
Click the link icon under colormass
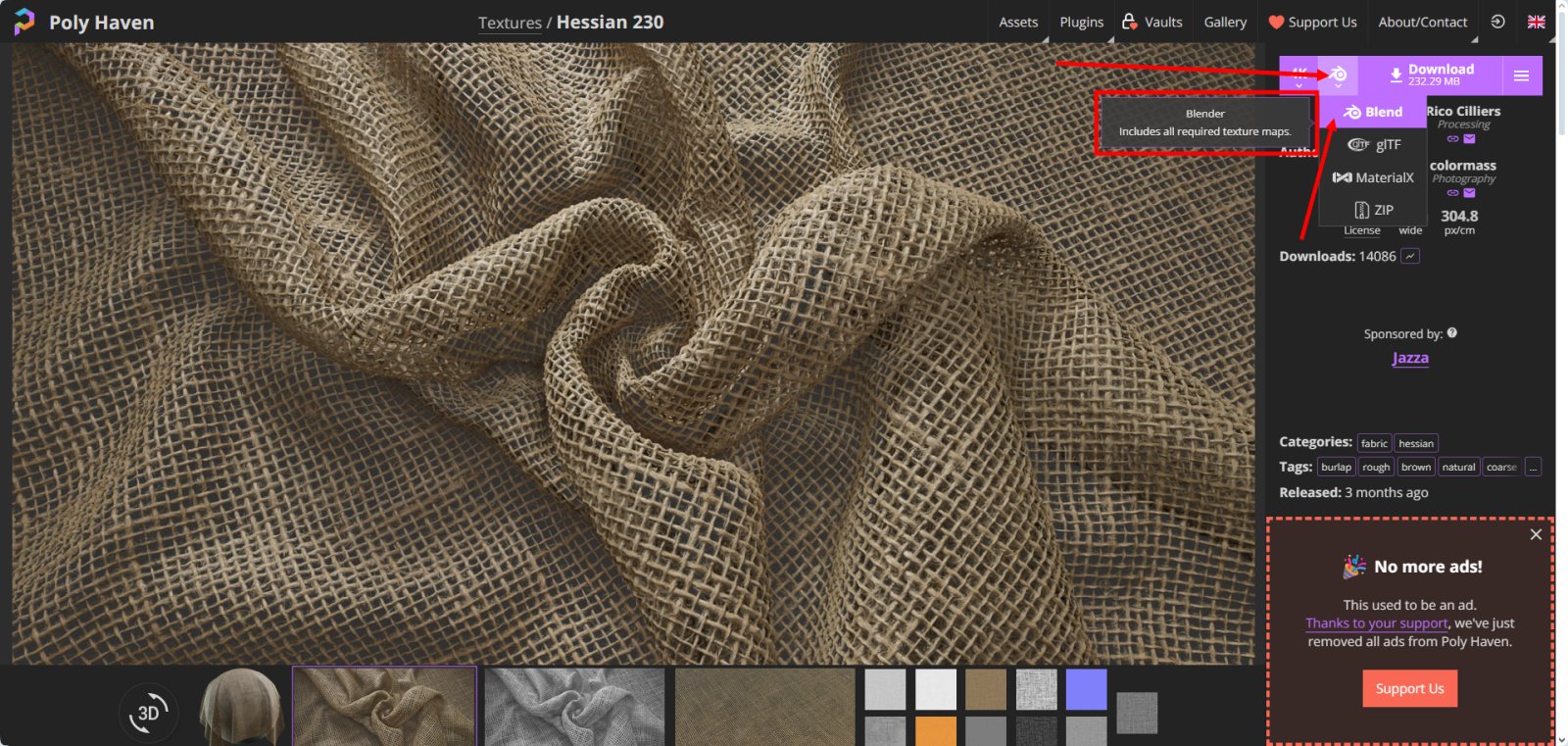pos(1452,193)
